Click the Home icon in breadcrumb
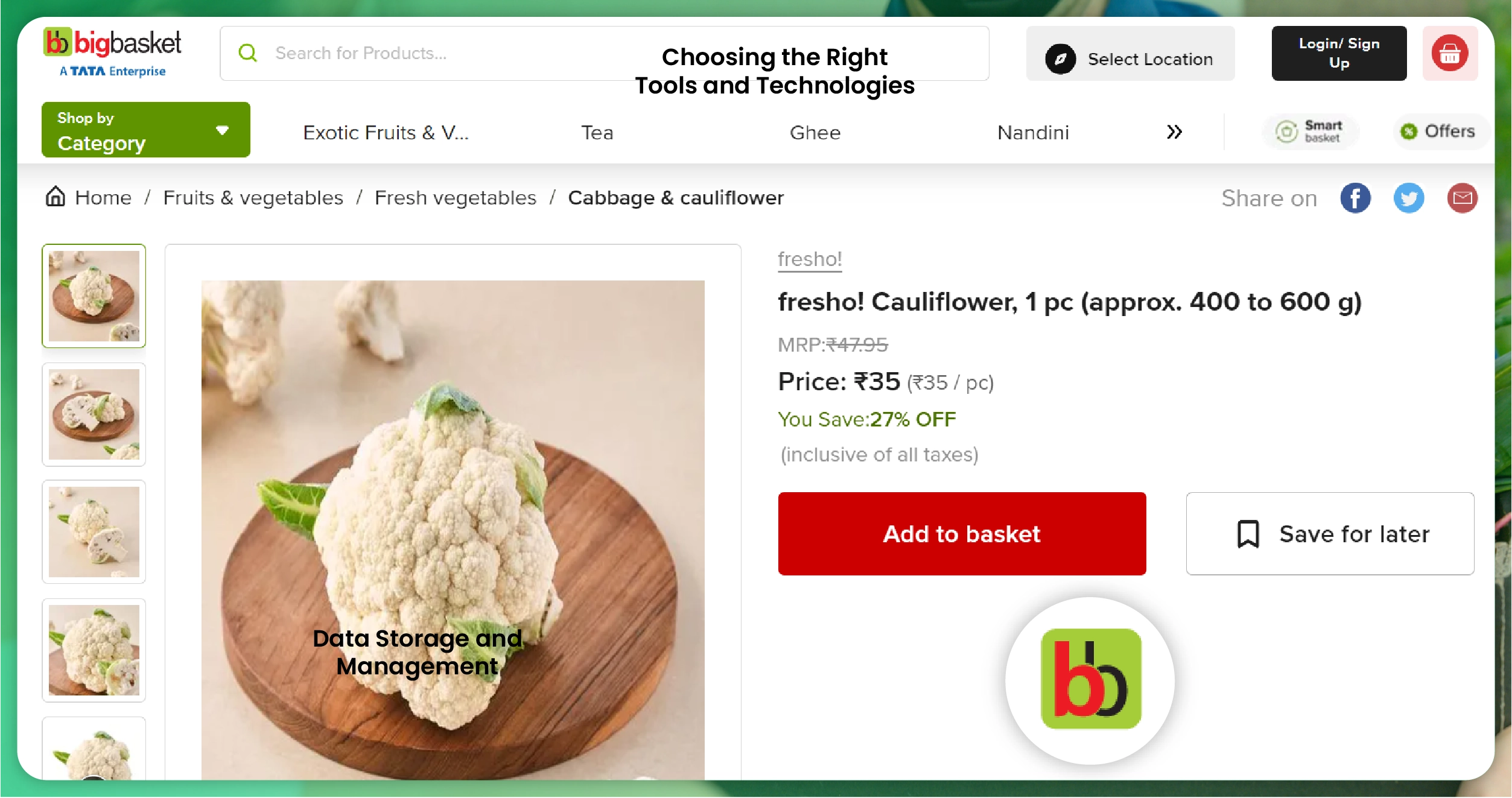Image resolution: width=1512 pixels, height=798 pixels. click(56, 197)
